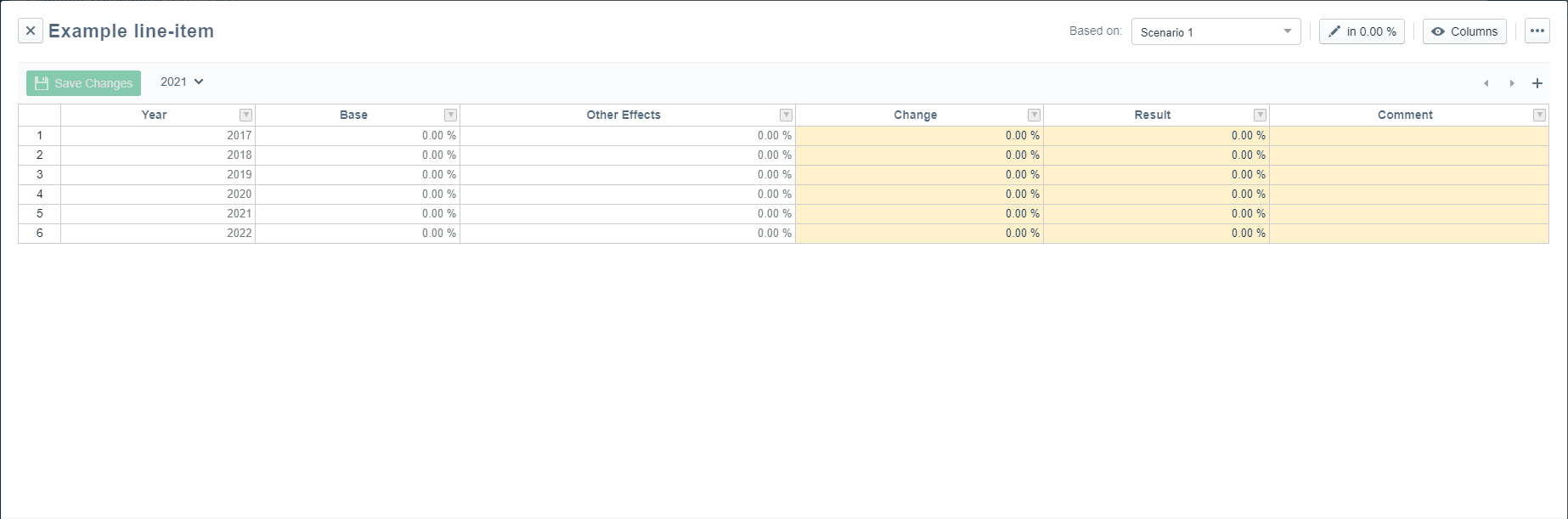Open the 2021 year dropdown
The height and width of the screenshot is (519, 1568).
(x=182, y=82)
